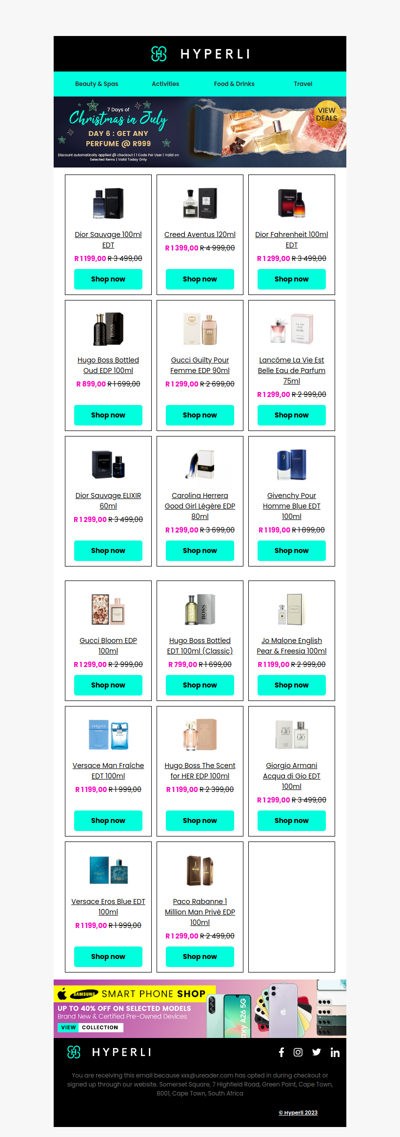400x1137 pixels.
Task: Click the Versace Eros Blue product image
Action: point(108,871)
